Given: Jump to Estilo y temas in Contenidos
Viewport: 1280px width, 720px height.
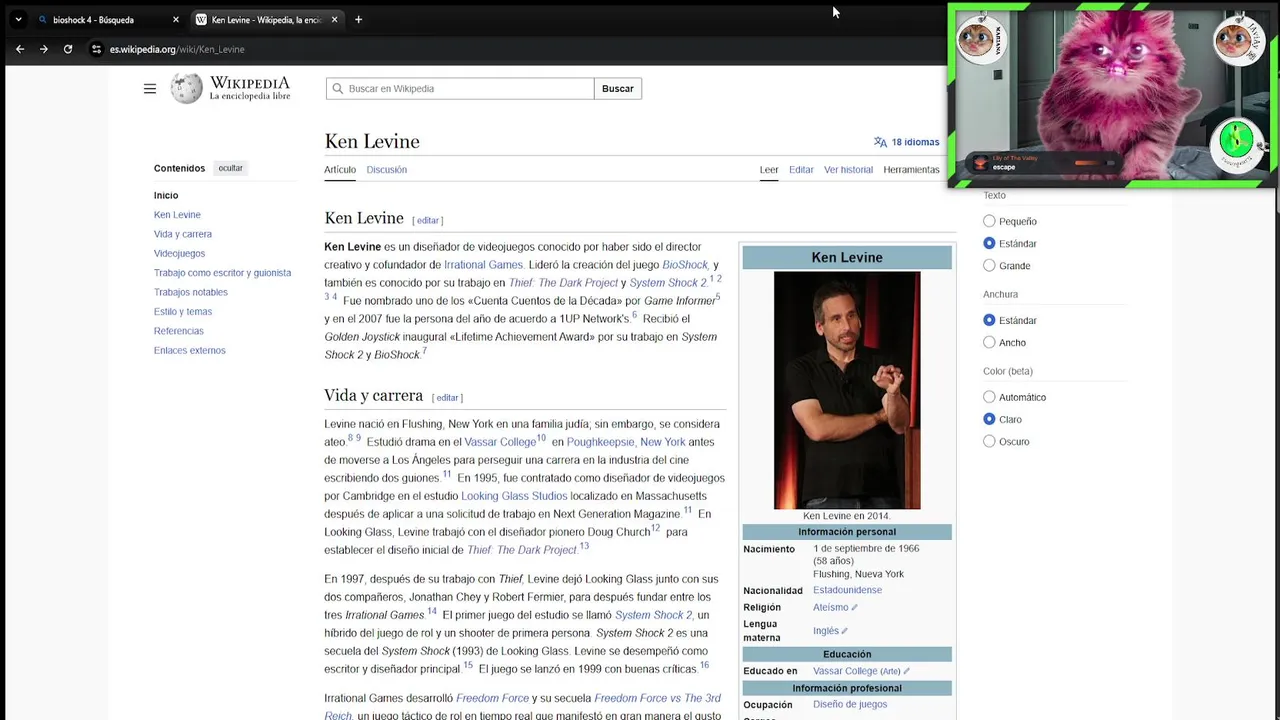Looking at the screenshot, I should click(x=183, y=312).
